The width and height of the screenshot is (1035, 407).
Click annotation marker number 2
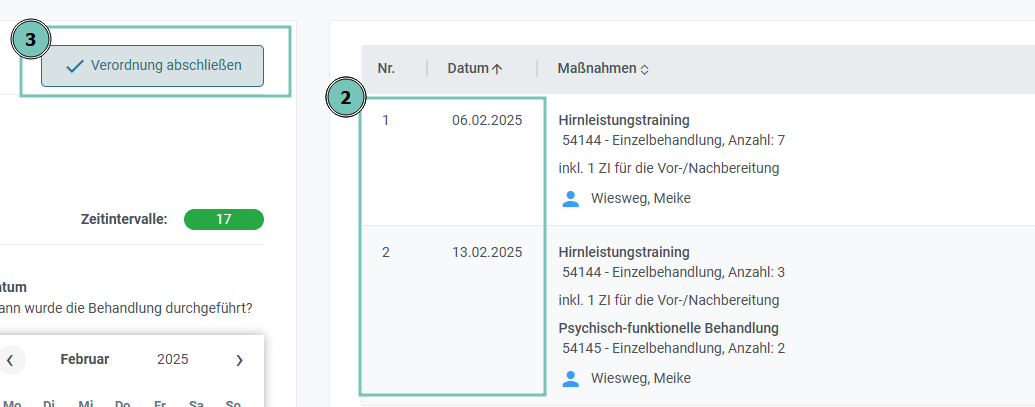[345, 98]
